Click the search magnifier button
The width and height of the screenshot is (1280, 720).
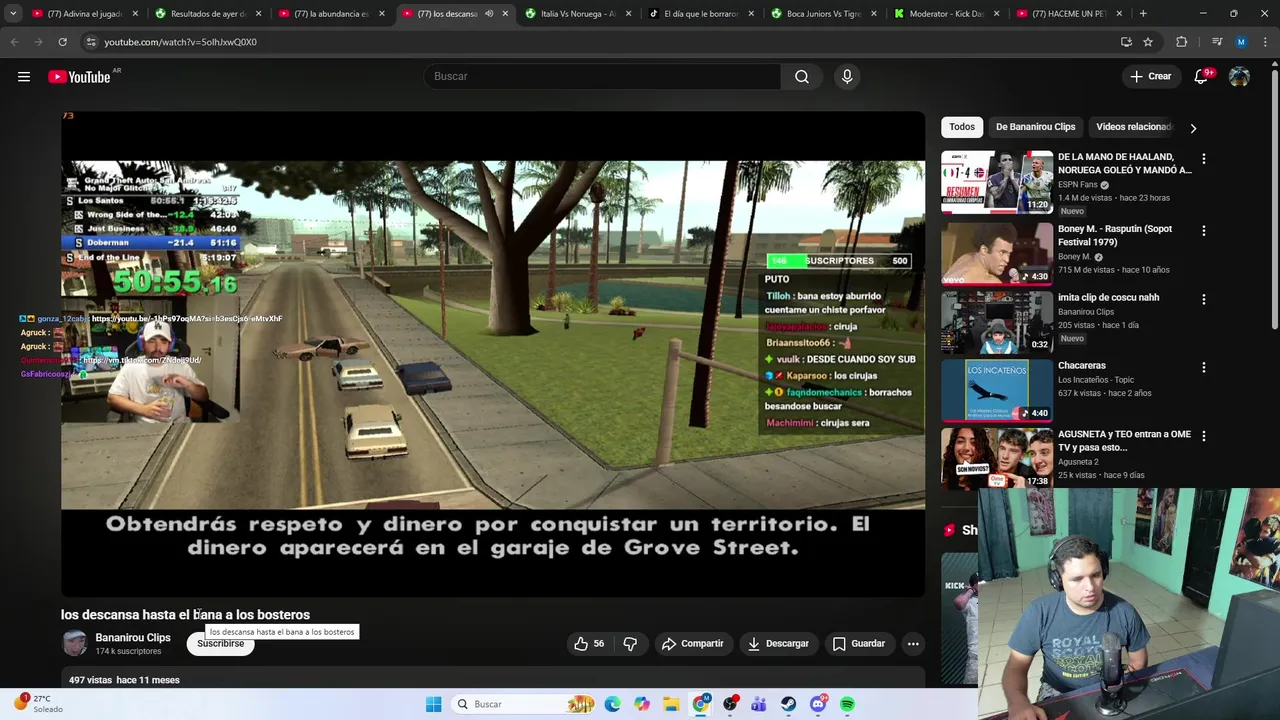[x=802, y=77]
